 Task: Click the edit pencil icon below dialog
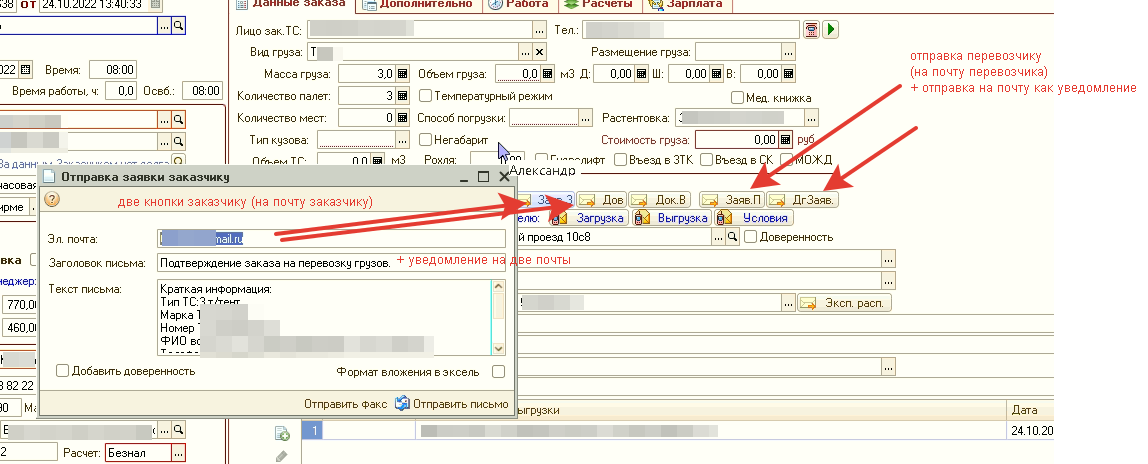pyautogui.click(x=282, y=455)
